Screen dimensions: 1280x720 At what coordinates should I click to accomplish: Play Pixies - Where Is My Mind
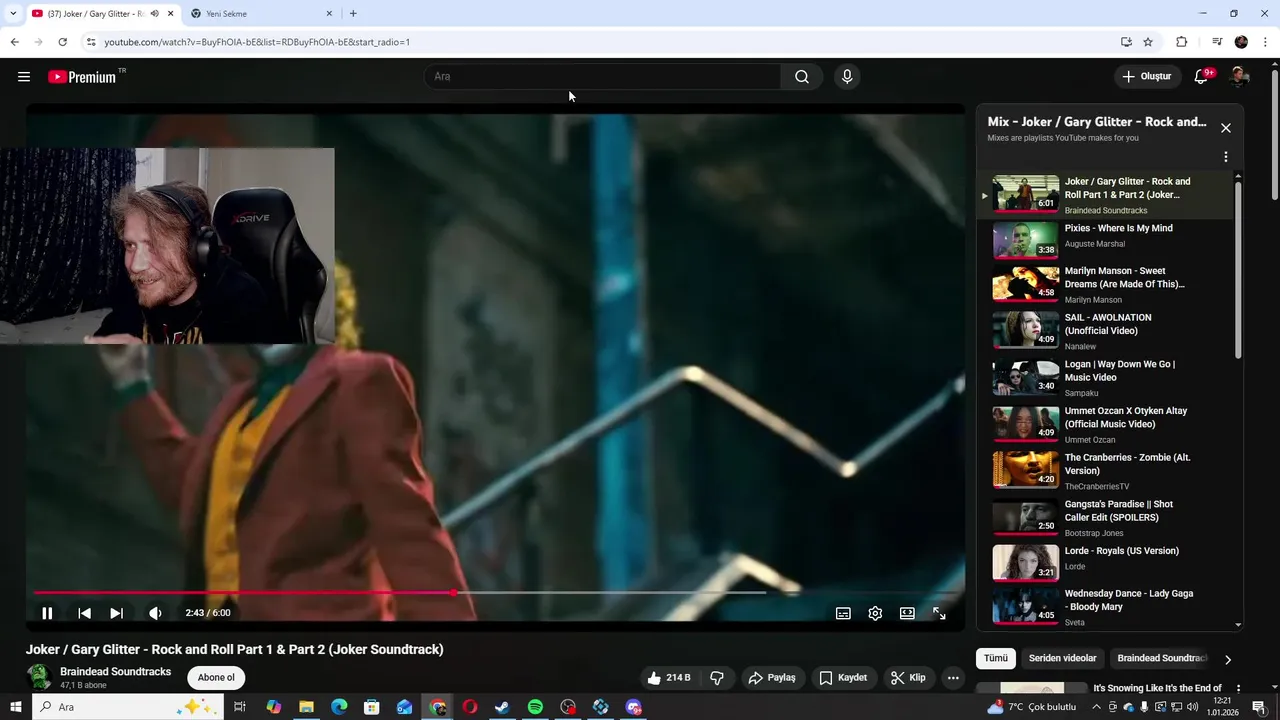pos(1105,240)
